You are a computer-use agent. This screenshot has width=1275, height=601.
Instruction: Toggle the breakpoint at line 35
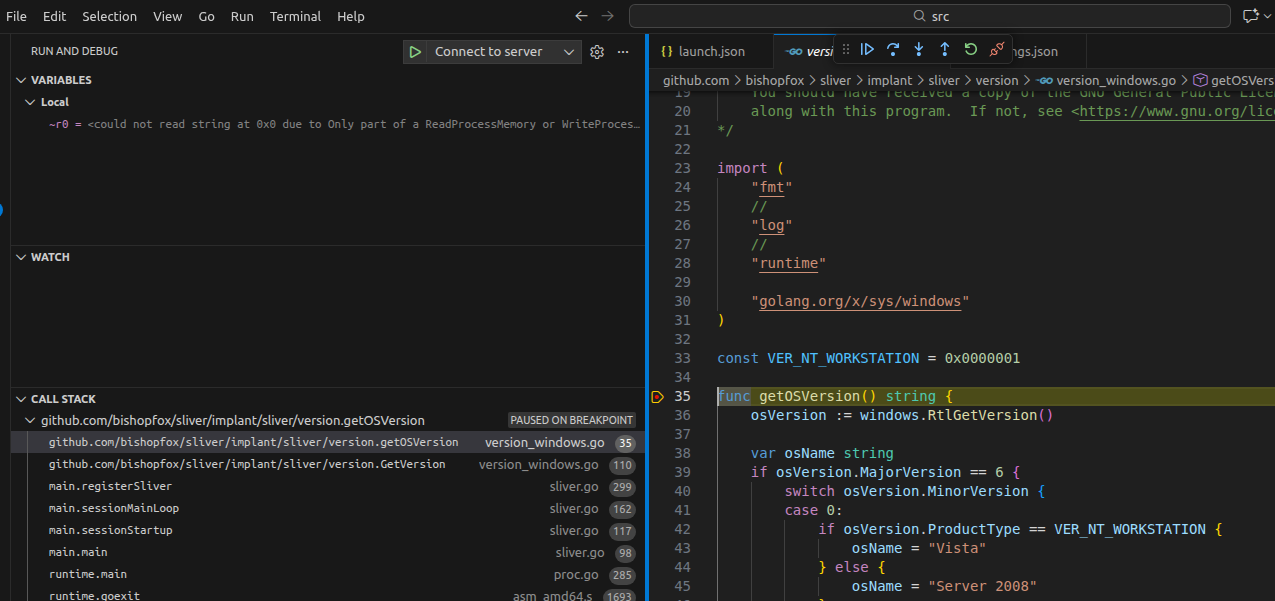point(657,397)
